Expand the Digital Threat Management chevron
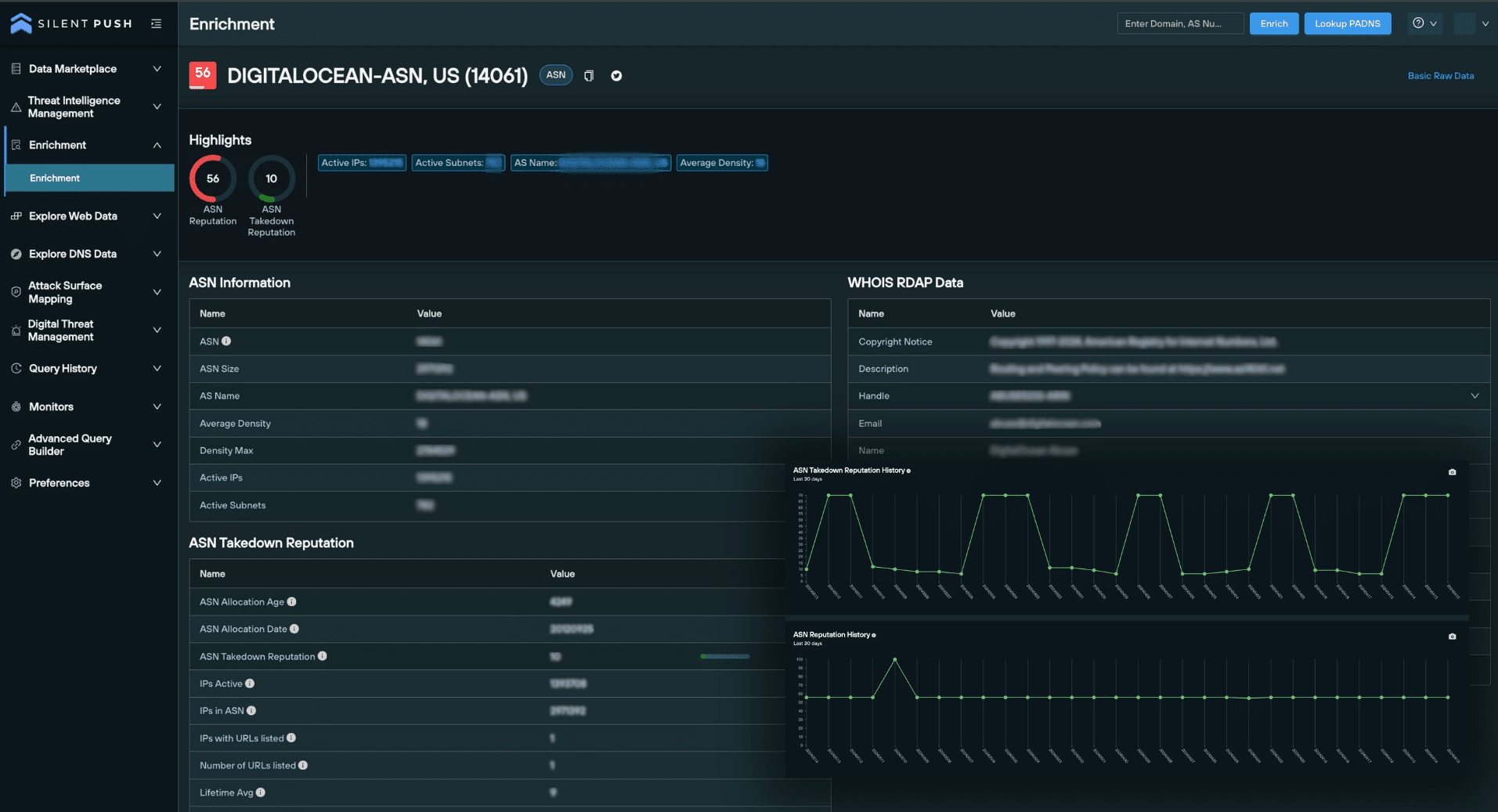Screen dimensions: 1498x812 pyautogui.click(x=157, y=330)
